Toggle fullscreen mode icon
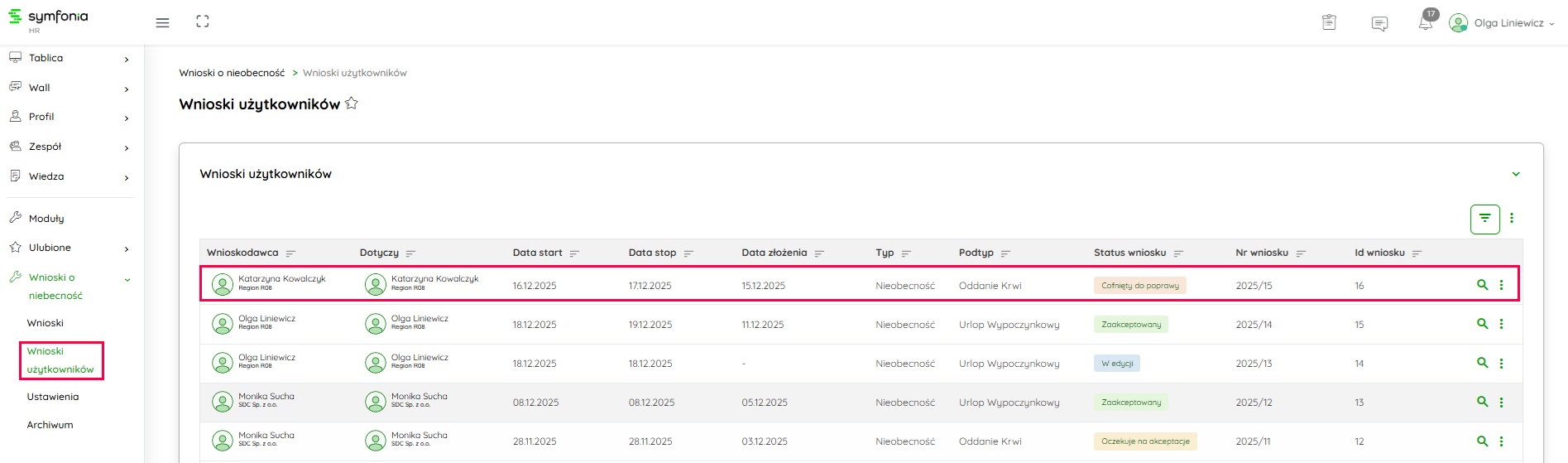Image resolution: width=1568 pixels, height=463 pixels. pos(203,22)
